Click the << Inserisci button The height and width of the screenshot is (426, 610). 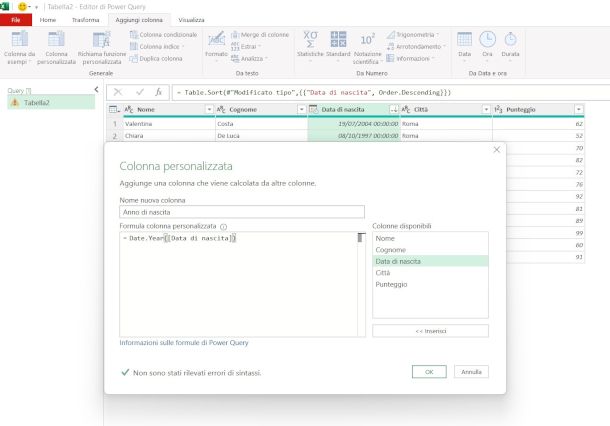[x=430, y=331]
